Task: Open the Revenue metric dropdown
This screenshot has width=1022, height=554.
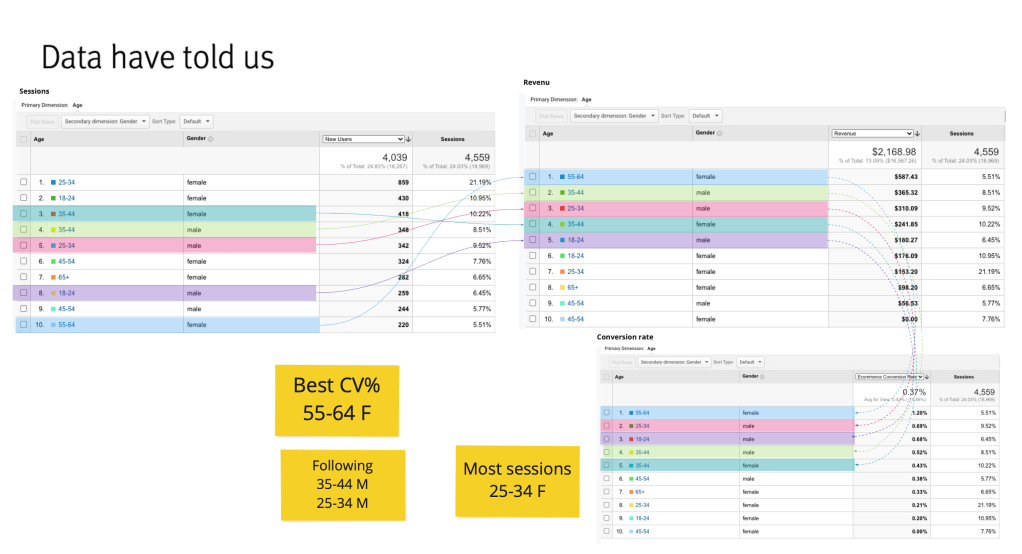Action: pos(871,133)
